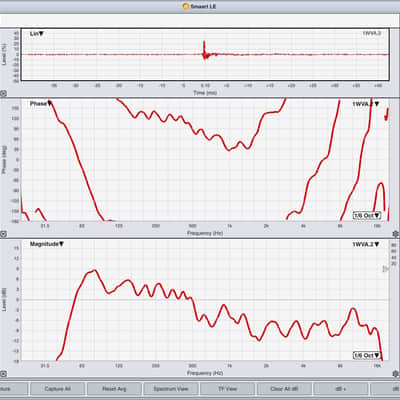Open the Phase graph type dropdown
The height and width of the screenshot is (400, 400).
(41, 104)
